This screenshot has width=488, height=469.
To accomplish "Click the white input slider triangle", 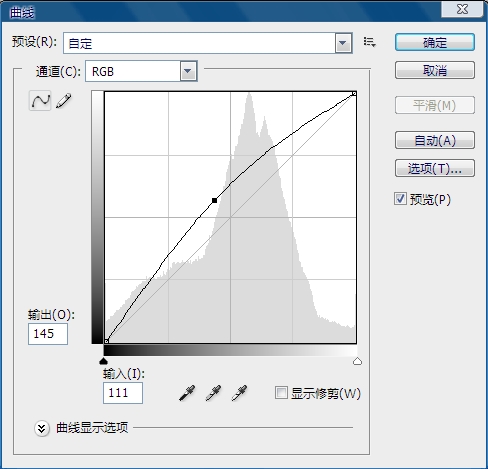I will 357,361.
